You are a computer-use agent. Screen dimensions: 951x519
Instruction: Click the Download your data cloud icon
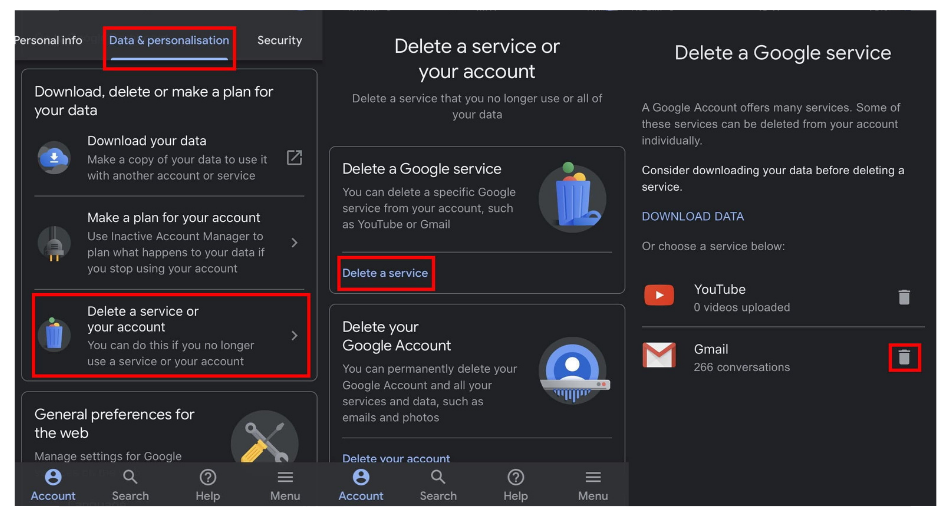coord(54,158)
